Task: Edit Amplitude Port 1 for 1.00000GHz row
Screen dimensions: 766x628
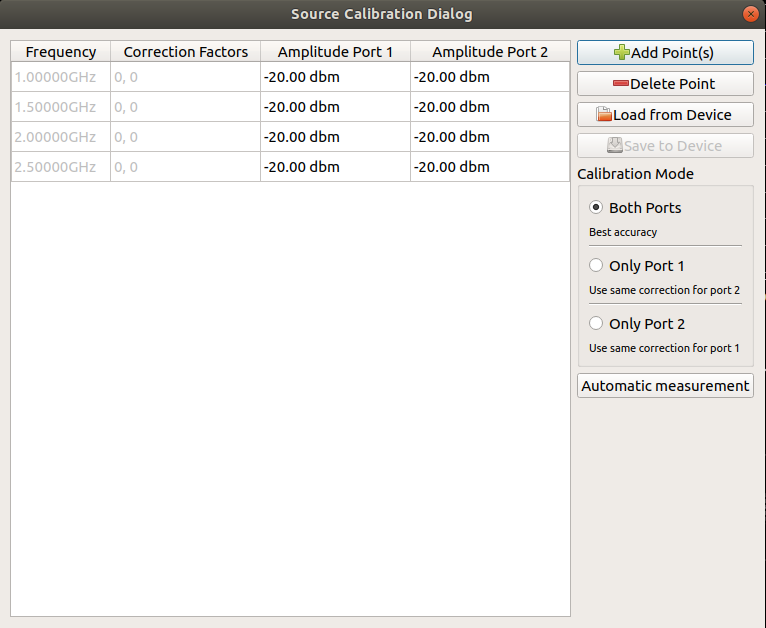Action: [x=335, y=77]
